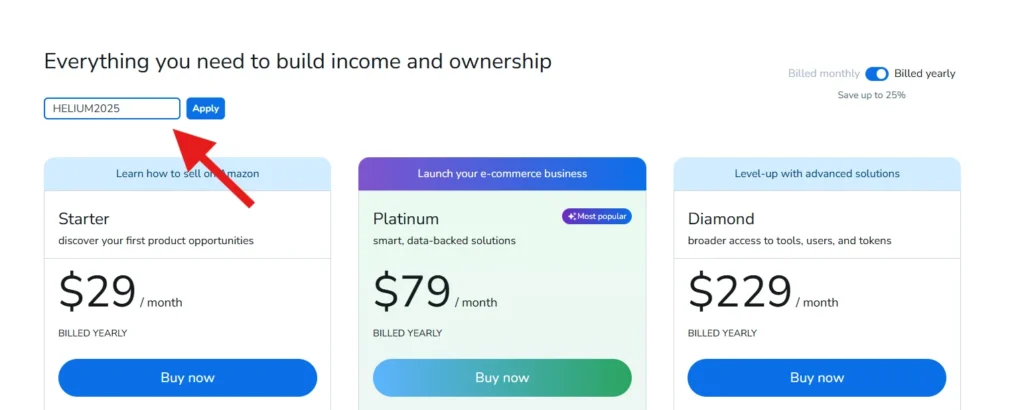Select the Level-up with advanced solutions banner

(x=817, y=174)
